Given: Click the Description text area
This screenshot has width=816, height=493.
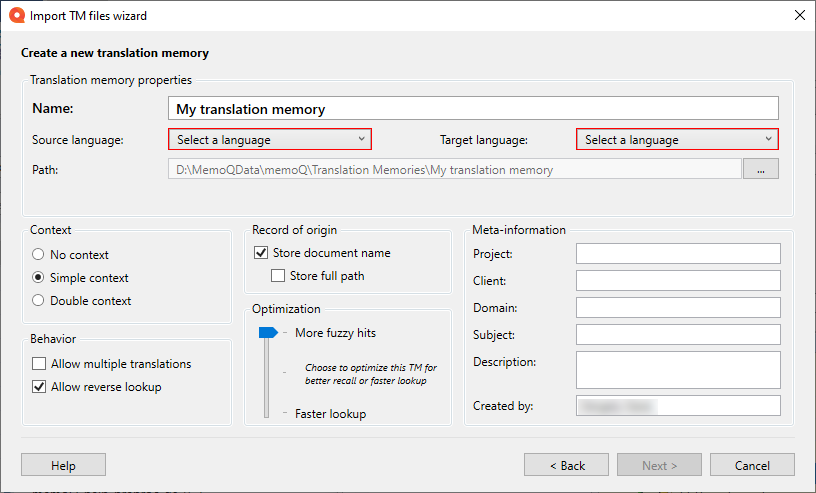Looking at the screenshot, I should (x=678, y=370).
